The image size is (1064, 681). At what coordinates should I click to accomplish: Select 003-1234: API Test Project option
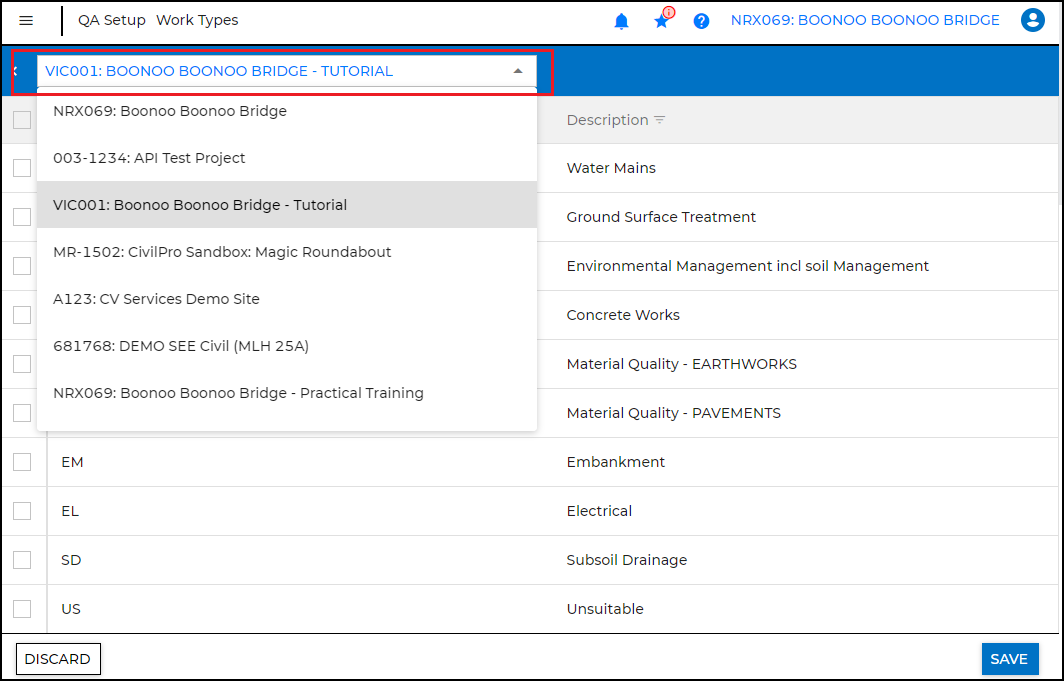[x=287, y=158]
